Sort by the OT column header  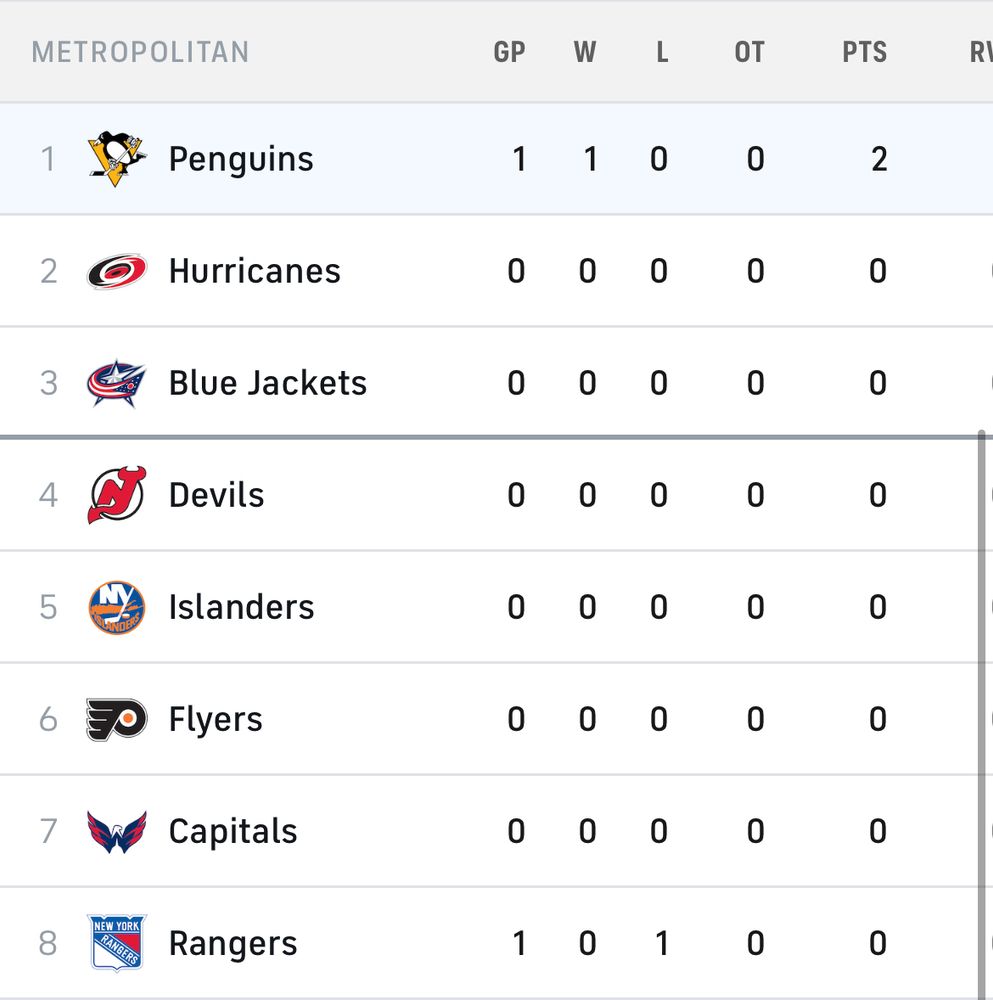[749, 52]
